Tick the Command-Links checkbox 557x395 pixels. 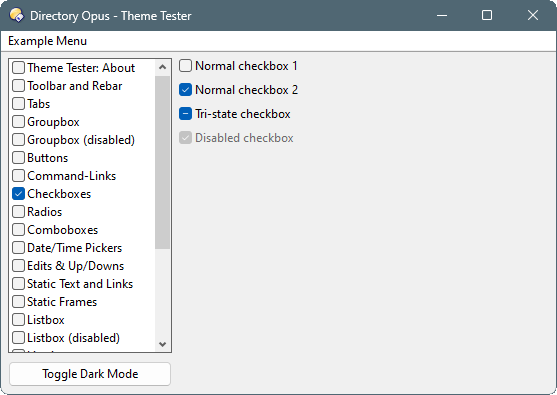[x=18, y=175]
